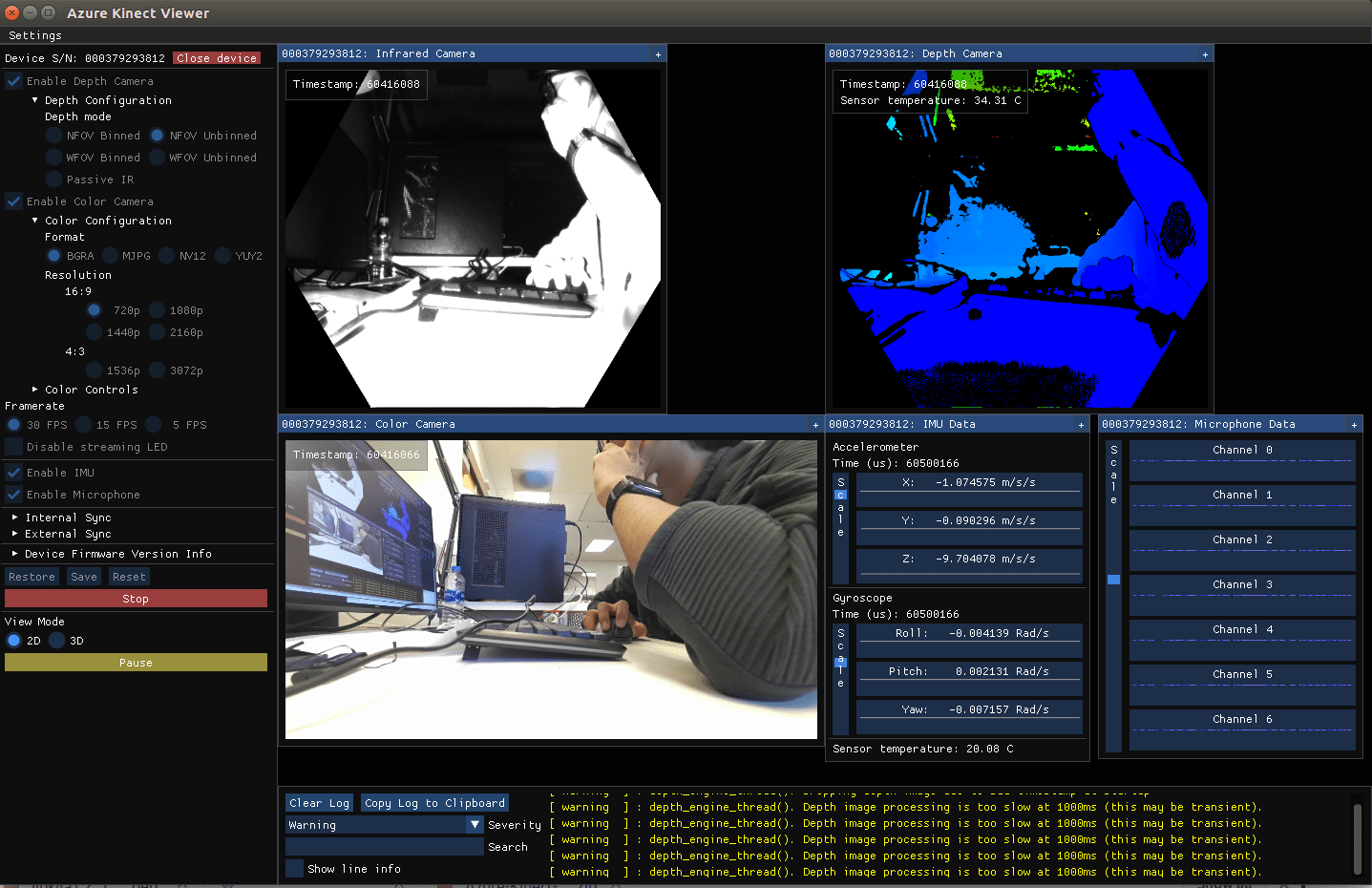Image resolution: width=1372 pixels, height=888 pixels.
Task: Expand Device Firmware Version Info
Action: point(15,554)
